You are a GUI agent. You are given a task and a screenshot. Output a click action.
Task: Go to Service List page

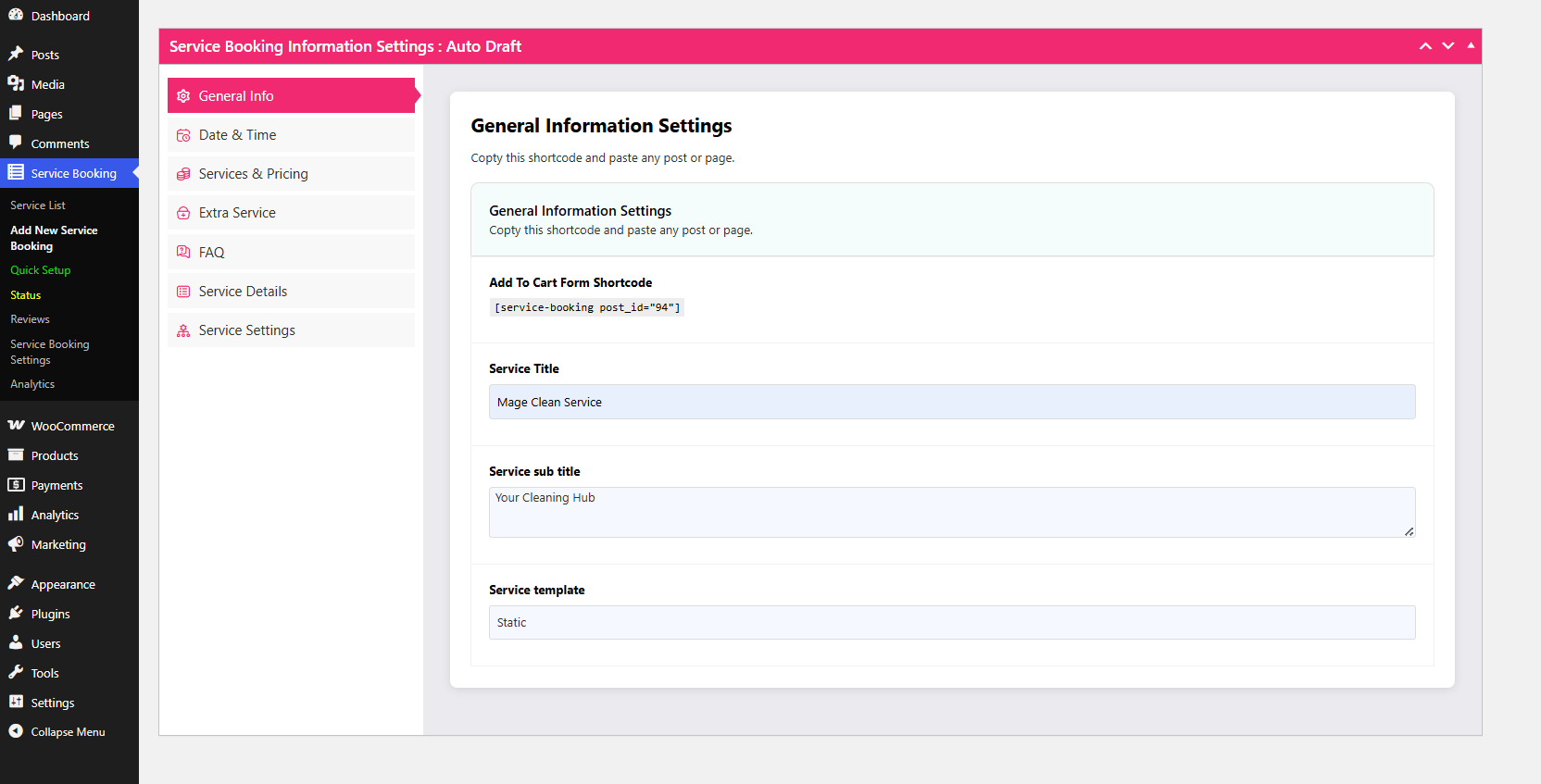38,205
